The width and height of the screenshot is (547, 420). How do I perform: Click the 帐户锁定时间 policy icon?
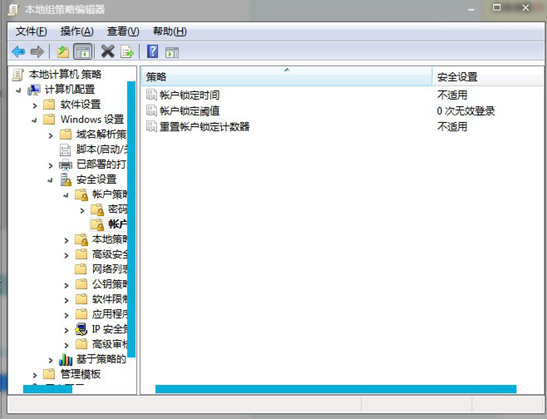point(151,95)
